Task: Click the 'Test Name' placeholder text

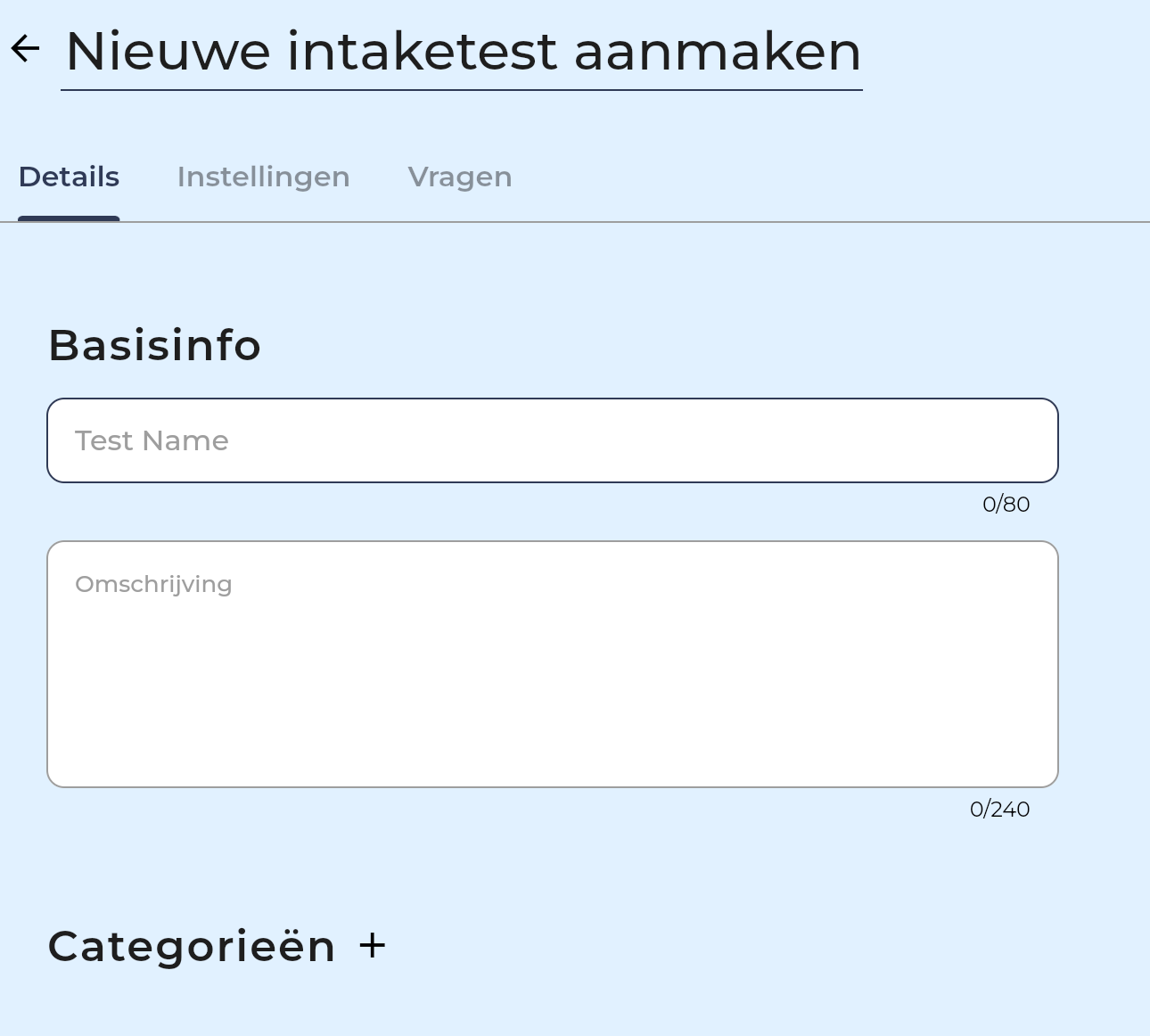Action: tap(152, 440)
